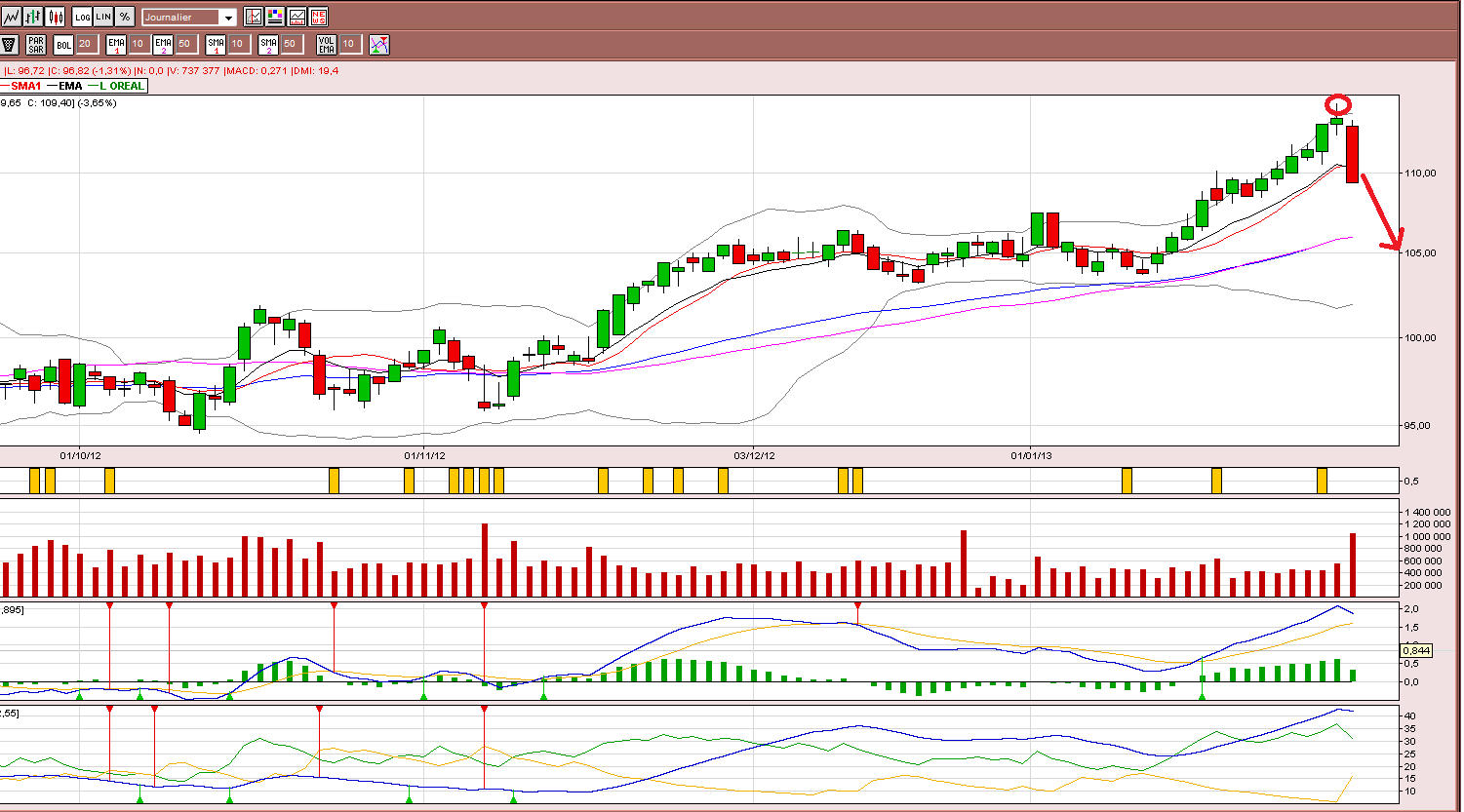This screenshot has height=812, width=1464.
Task: Select candlestick chart display
Action: pos(56,17)
